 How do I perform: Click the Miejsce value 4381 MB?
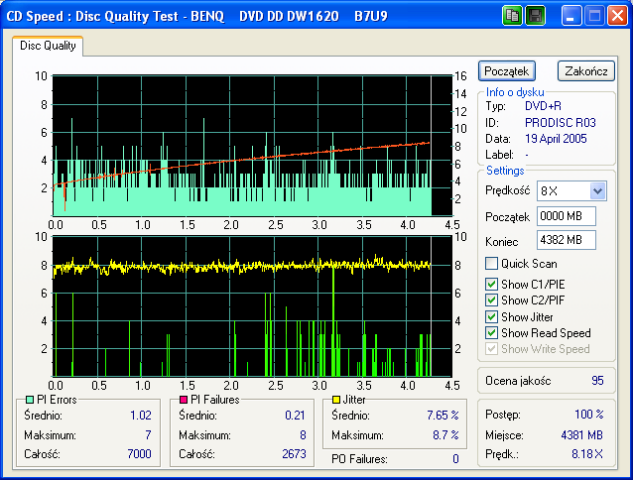click(x=582, y=435)
